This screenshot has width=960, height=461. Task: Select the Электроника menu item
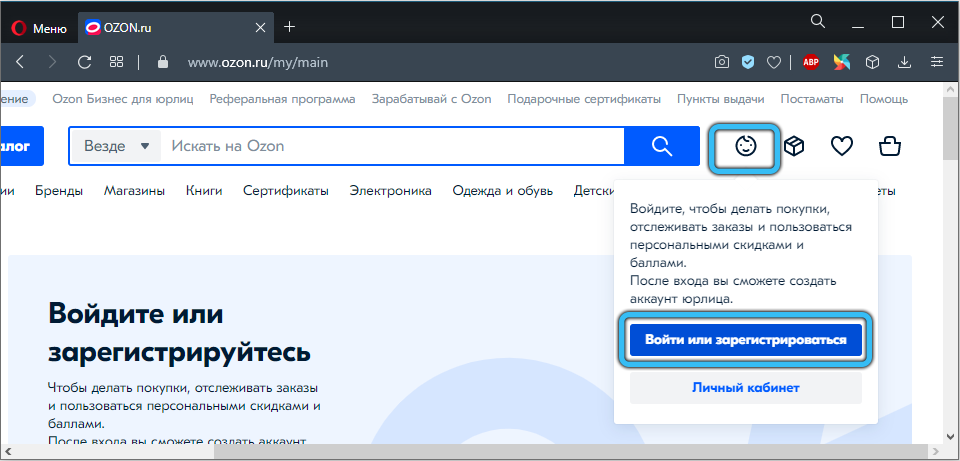[391, 191]
